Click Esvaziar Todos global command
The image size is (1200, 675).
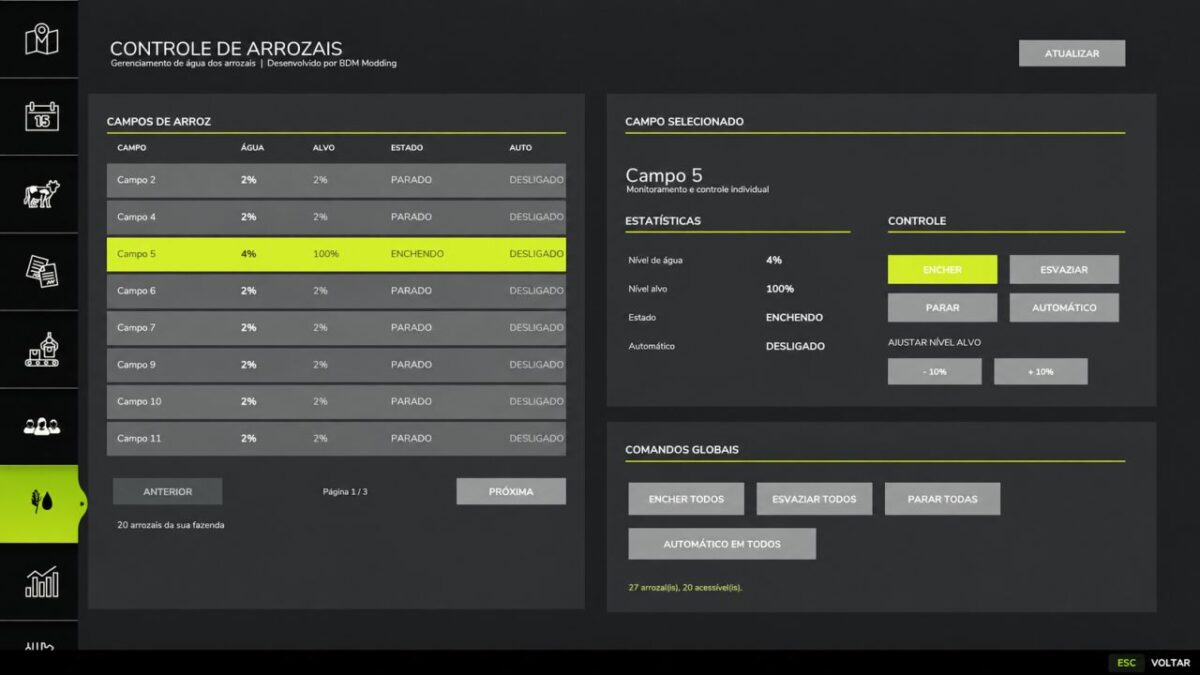click(x=814, y=499)
